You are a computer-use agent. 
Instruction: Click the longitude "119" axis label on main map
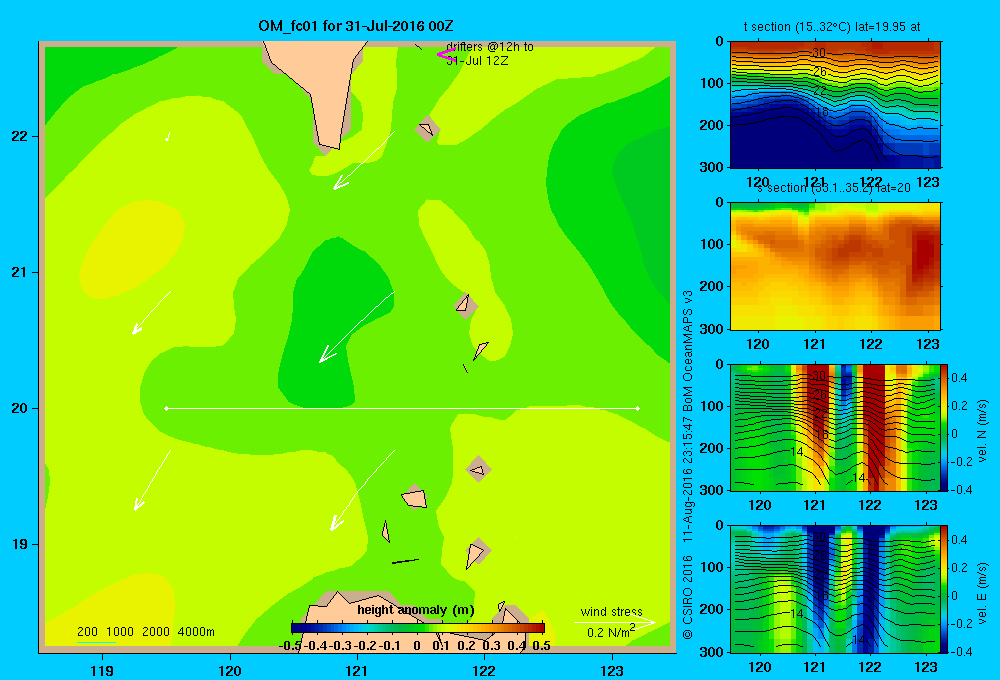pyautogui.click(x=102, y=670)
